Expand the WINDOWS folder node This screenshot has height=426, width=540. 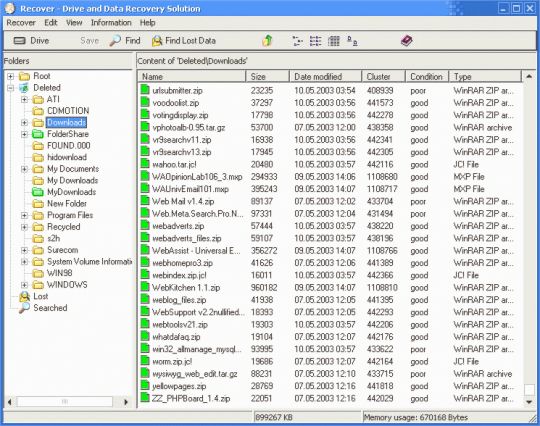(x=24, y=285)
